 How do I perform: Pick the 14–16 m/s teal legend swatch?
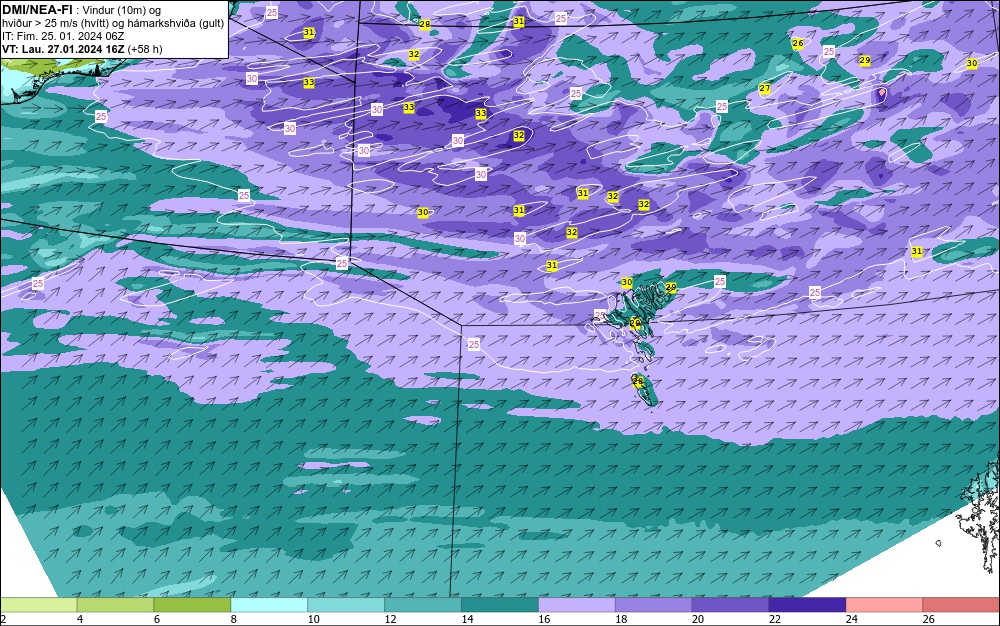click(x=500, y=605)
